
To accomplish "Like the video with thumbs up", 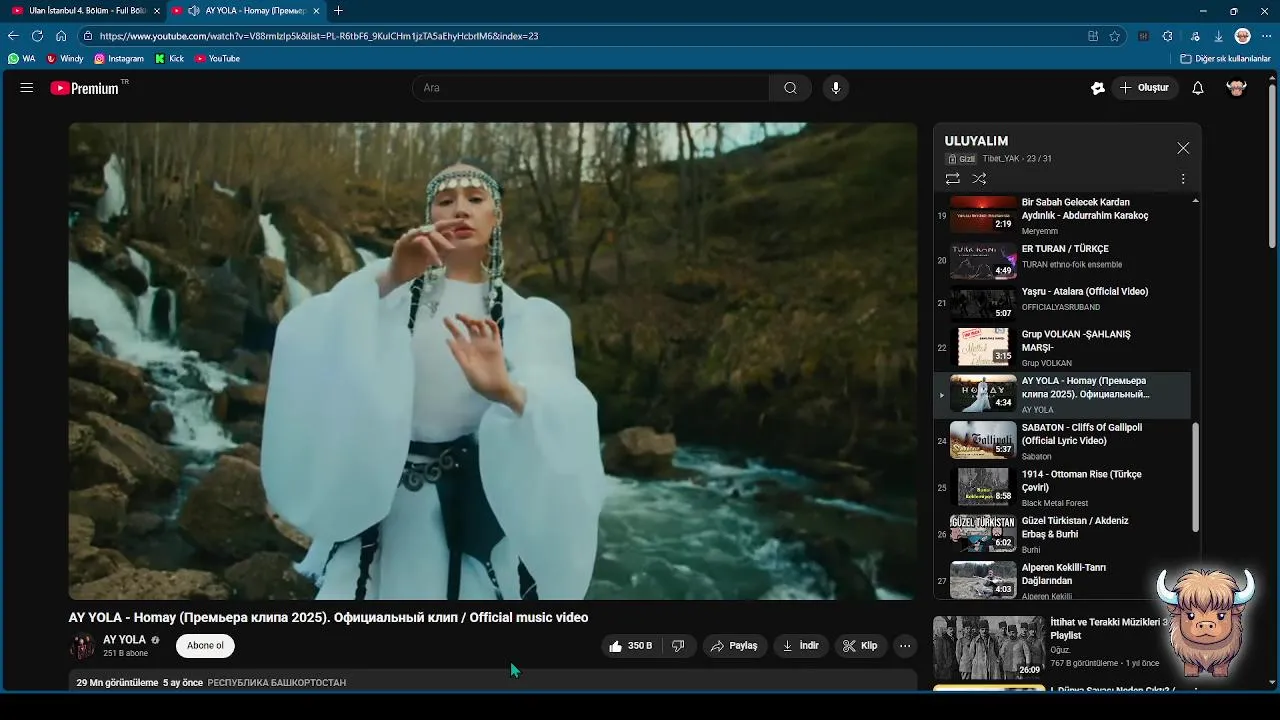I will point(630,646).
